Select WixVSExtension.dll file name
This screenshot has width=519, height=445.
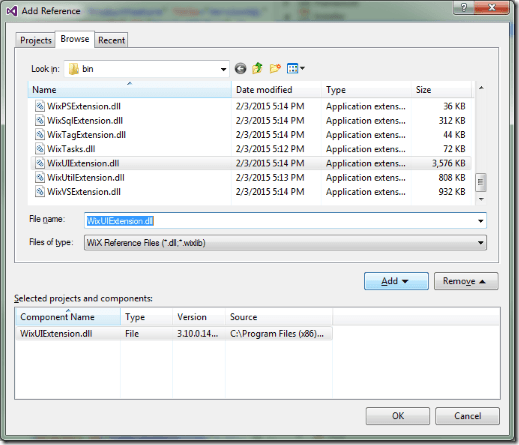pyautogui.click(x=84, y=192)
